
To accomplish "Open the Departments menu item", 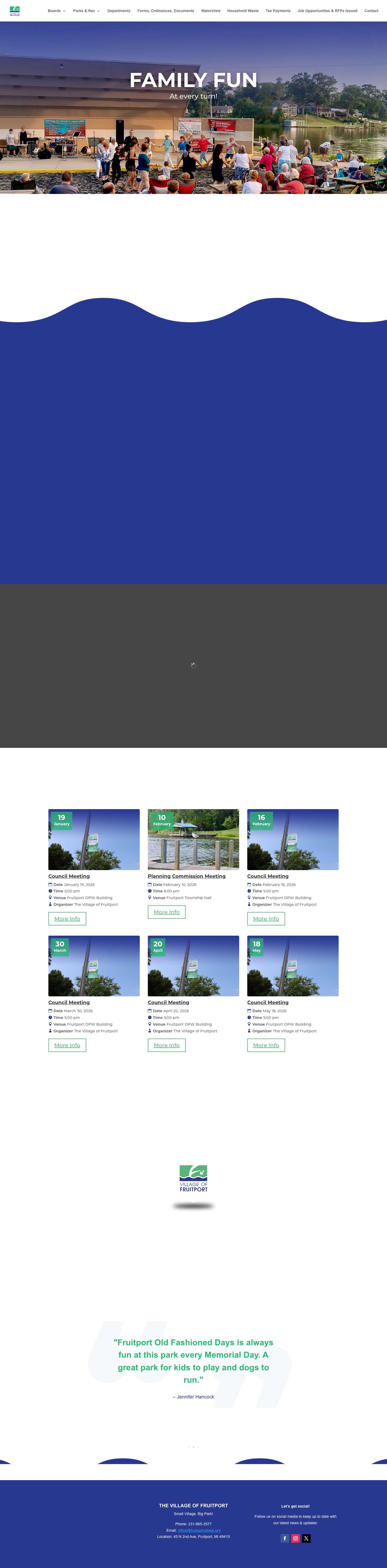I will (x=119, y=11).
